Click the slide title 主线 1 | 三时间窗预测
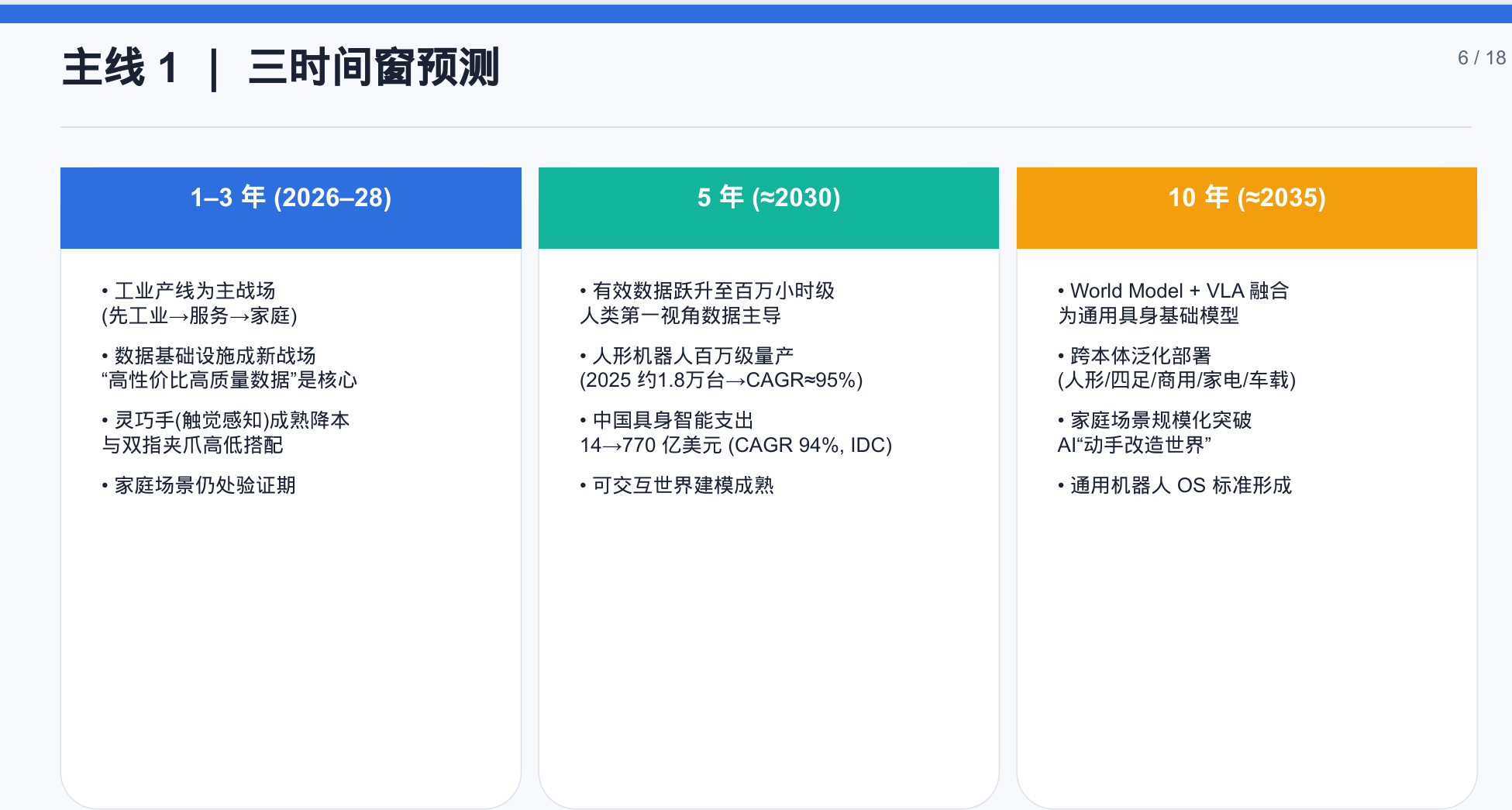This screenshot has height=810, width=1512. point(281,67)
